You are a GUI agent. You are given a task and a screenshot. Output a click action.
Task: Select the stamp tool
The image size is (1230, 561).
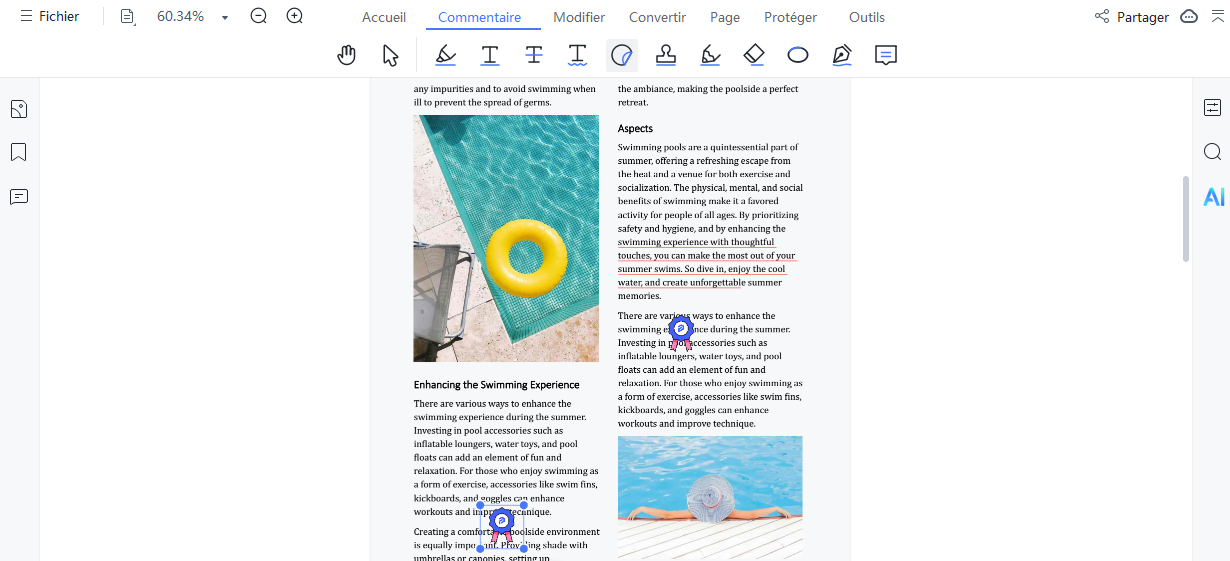click(x=666, y=55)
